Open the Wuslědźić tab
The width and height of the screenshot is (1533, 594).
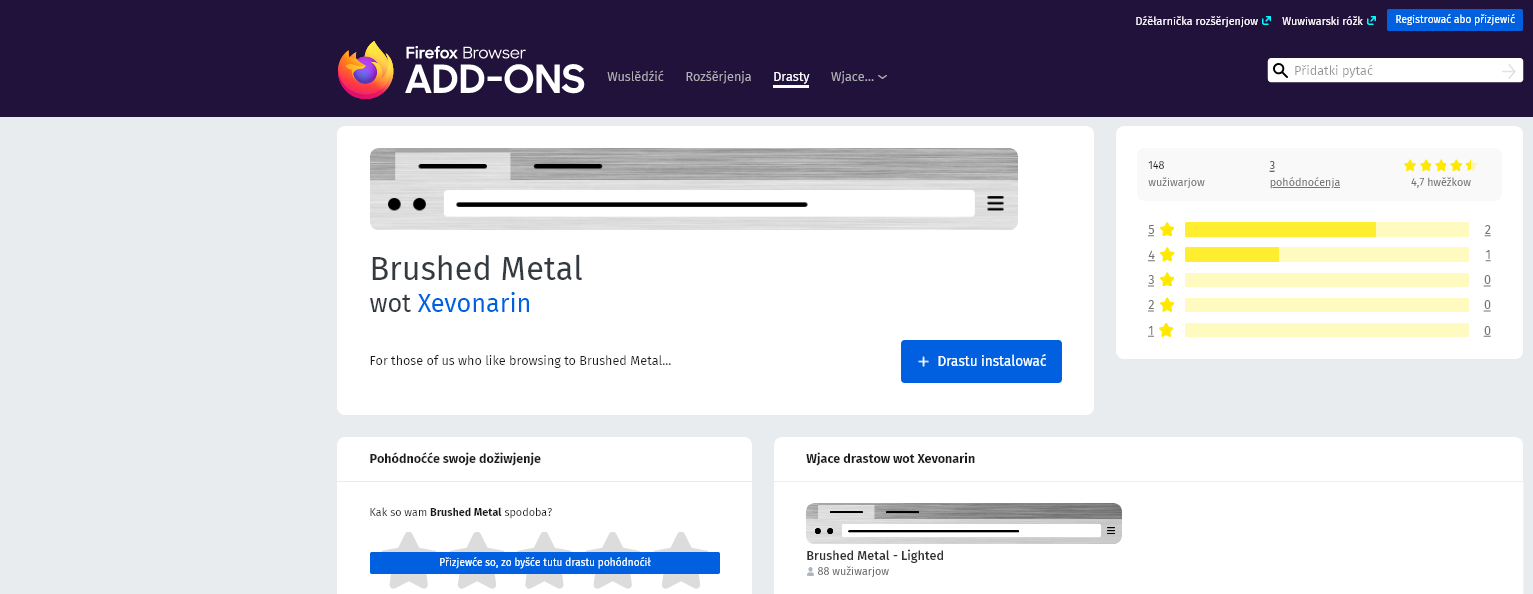pos(635,77)
